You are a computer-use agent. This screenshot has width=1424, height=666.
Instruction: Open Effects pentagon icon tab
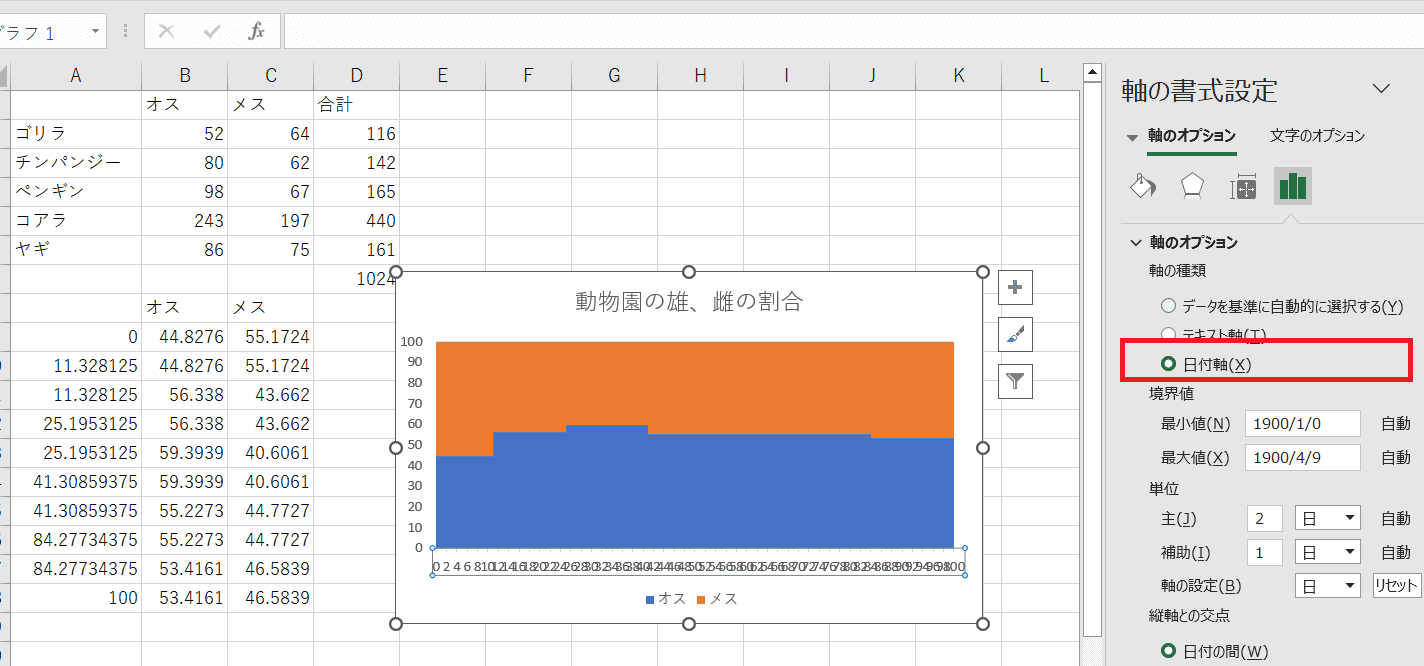coord(1192,186)
